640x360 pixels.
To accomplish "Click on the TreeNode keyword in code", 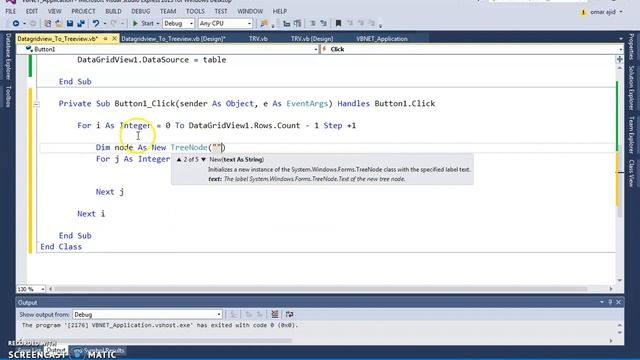I will pyautogui.click(x=189, y=147).
